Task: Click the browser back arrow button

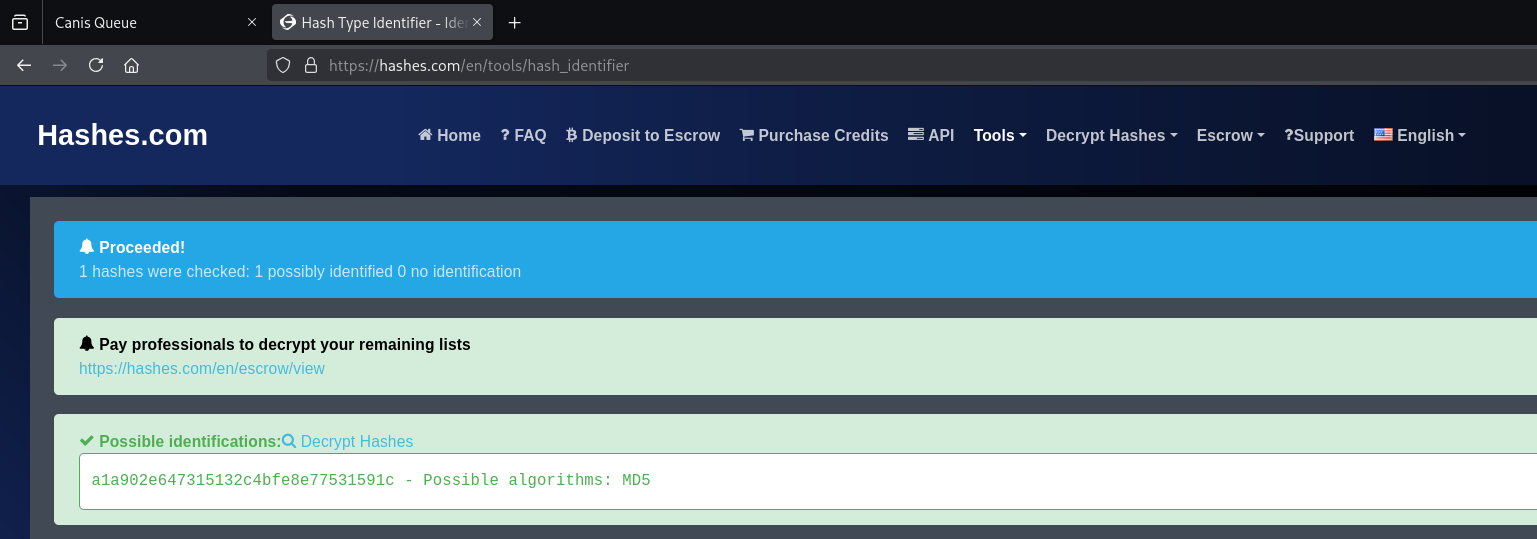Action: 24,65
